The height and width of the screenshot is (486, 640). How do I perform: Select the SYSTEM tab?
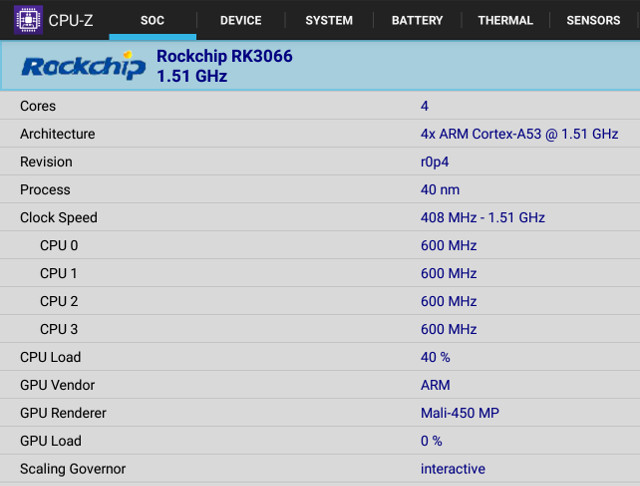[x=329, y=20]
